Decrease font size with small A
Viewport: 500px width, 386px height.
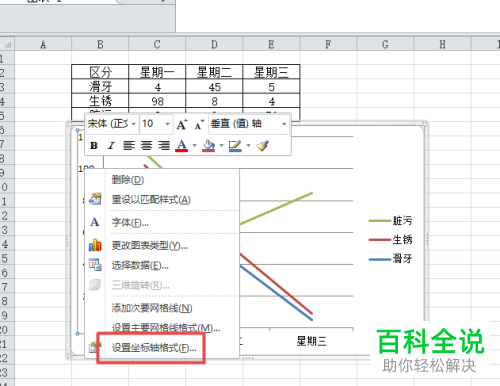tap(199, 125)
